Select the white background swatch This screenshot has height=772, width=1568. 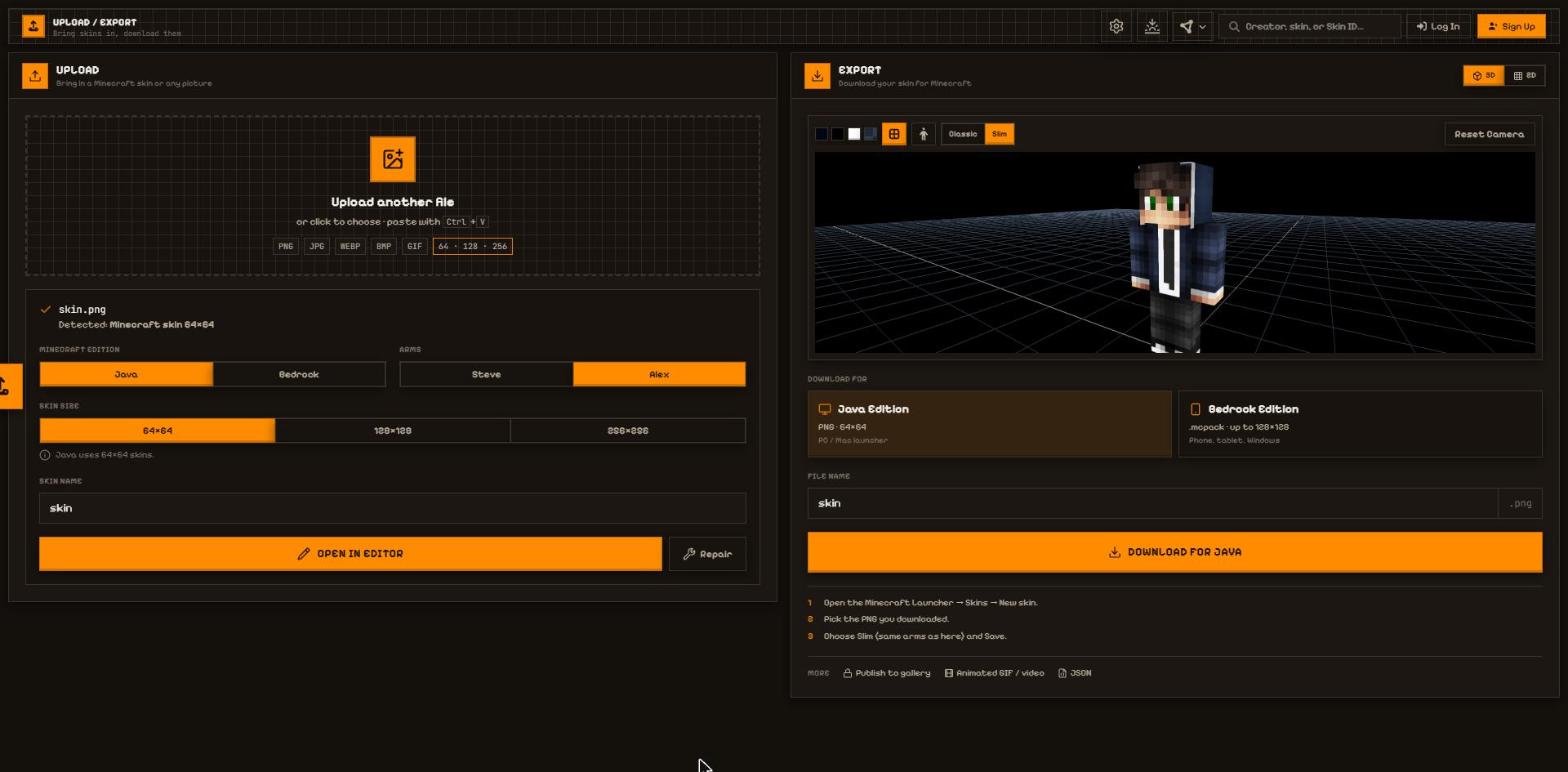click(854, 134)
